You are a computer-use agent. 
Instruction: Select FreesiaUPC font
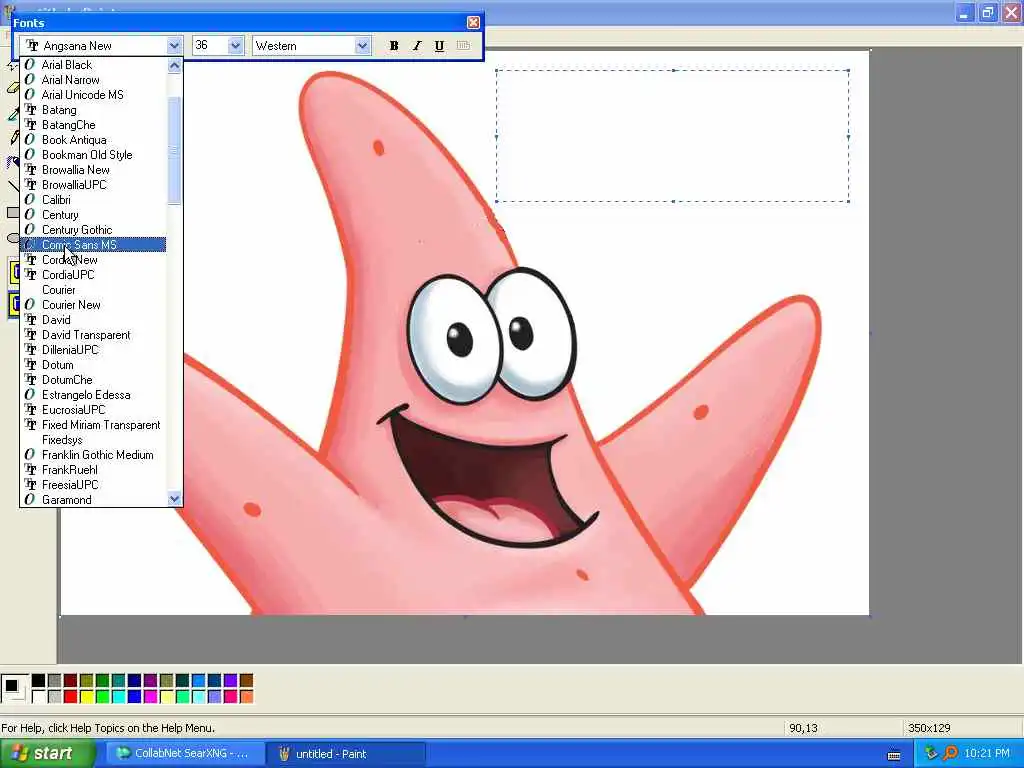[x=93, y=485]
